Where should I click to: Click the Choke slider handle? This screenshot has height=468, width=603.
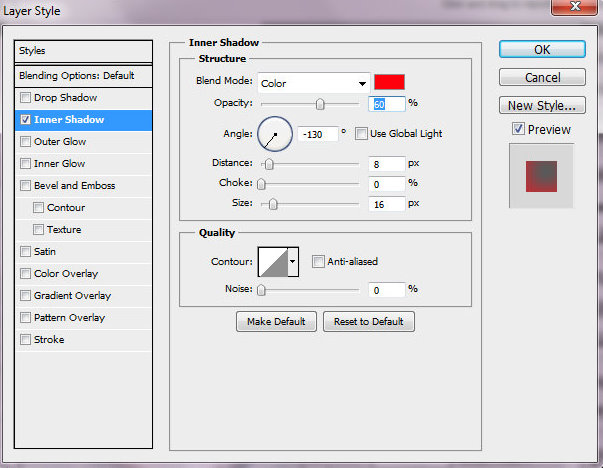[262, 184]
